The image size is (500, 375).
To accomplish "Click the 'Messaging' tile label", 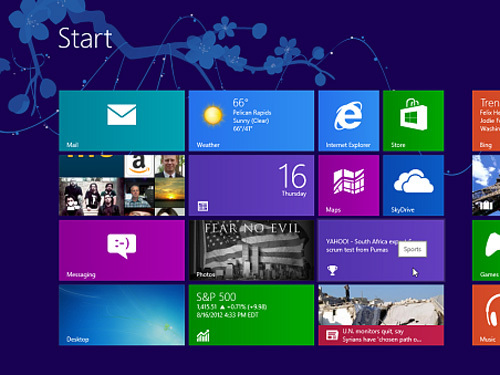I will tap(81, 274).
